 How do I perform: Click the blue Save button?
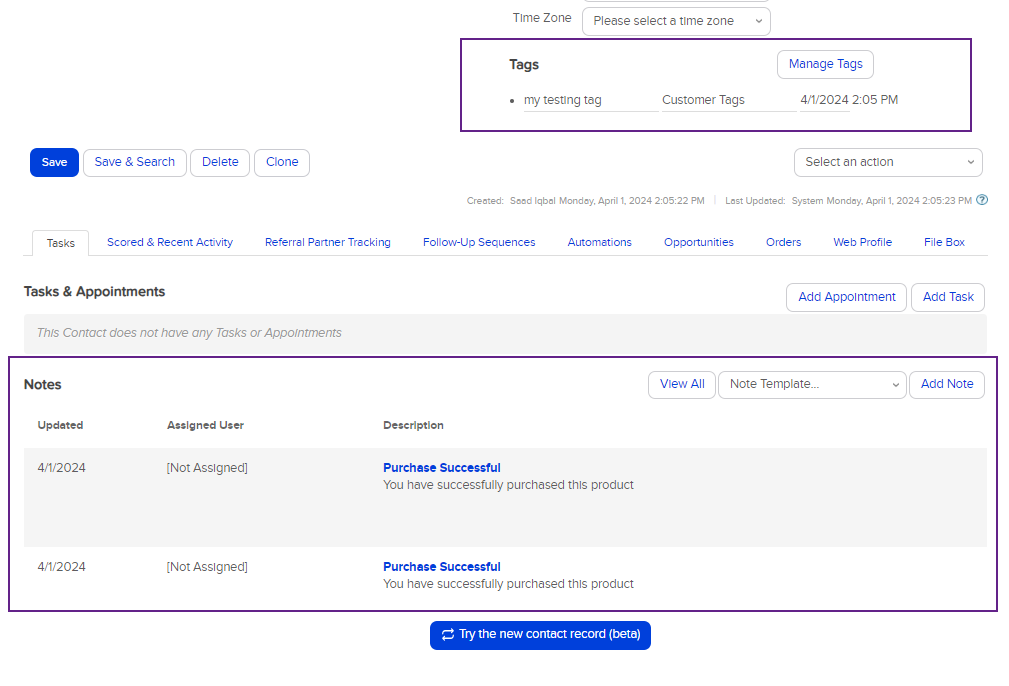(54, 162)
